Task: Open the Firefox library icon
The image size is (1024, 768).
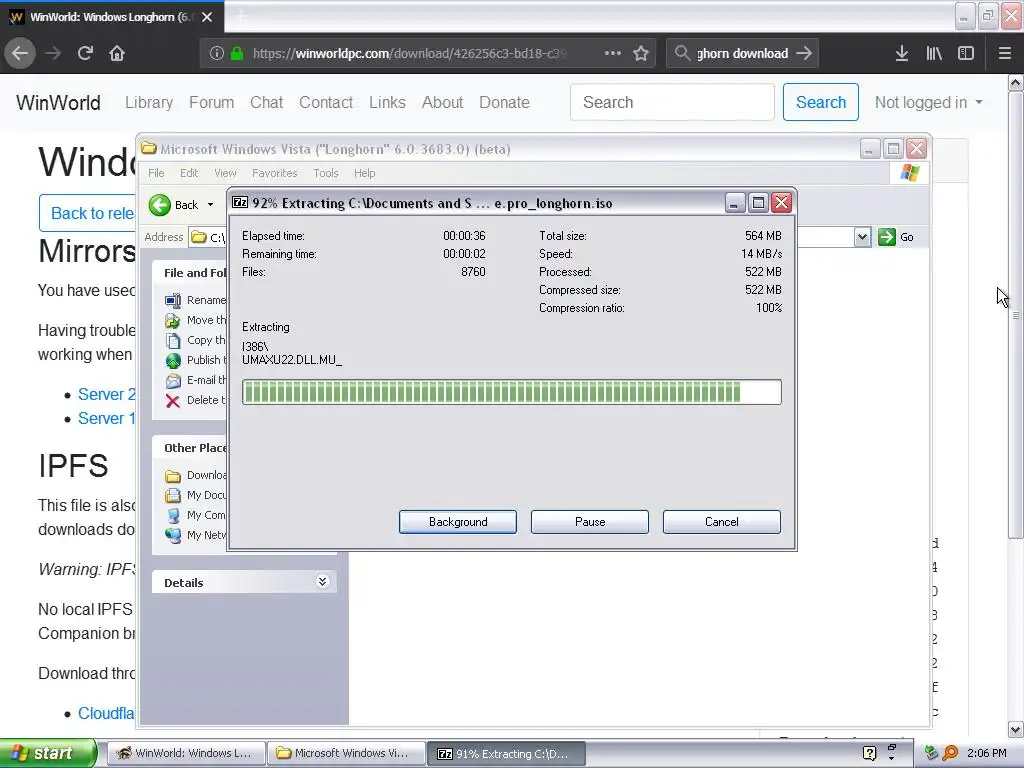Action: 934,53
